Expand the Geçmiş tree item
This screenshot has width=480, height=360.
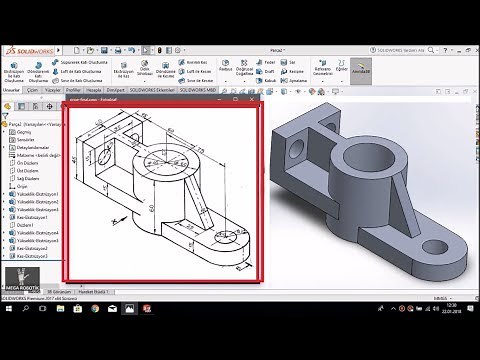point(4,132)
